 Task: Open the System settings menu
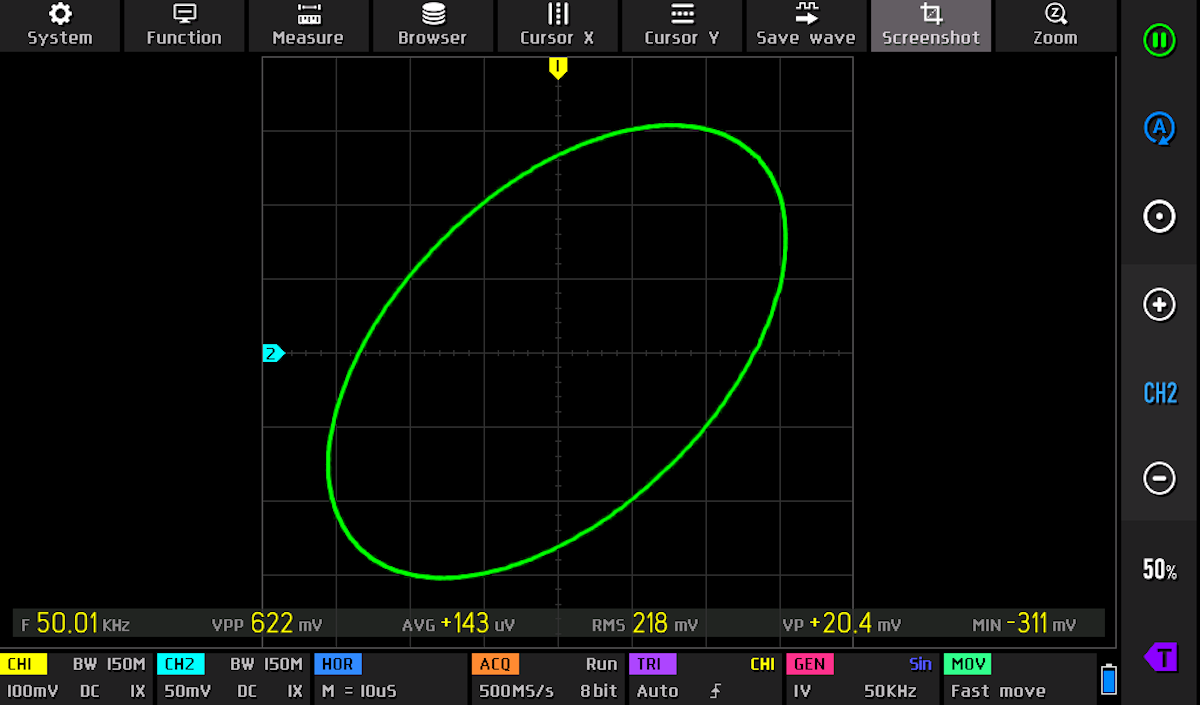(60, 26)
